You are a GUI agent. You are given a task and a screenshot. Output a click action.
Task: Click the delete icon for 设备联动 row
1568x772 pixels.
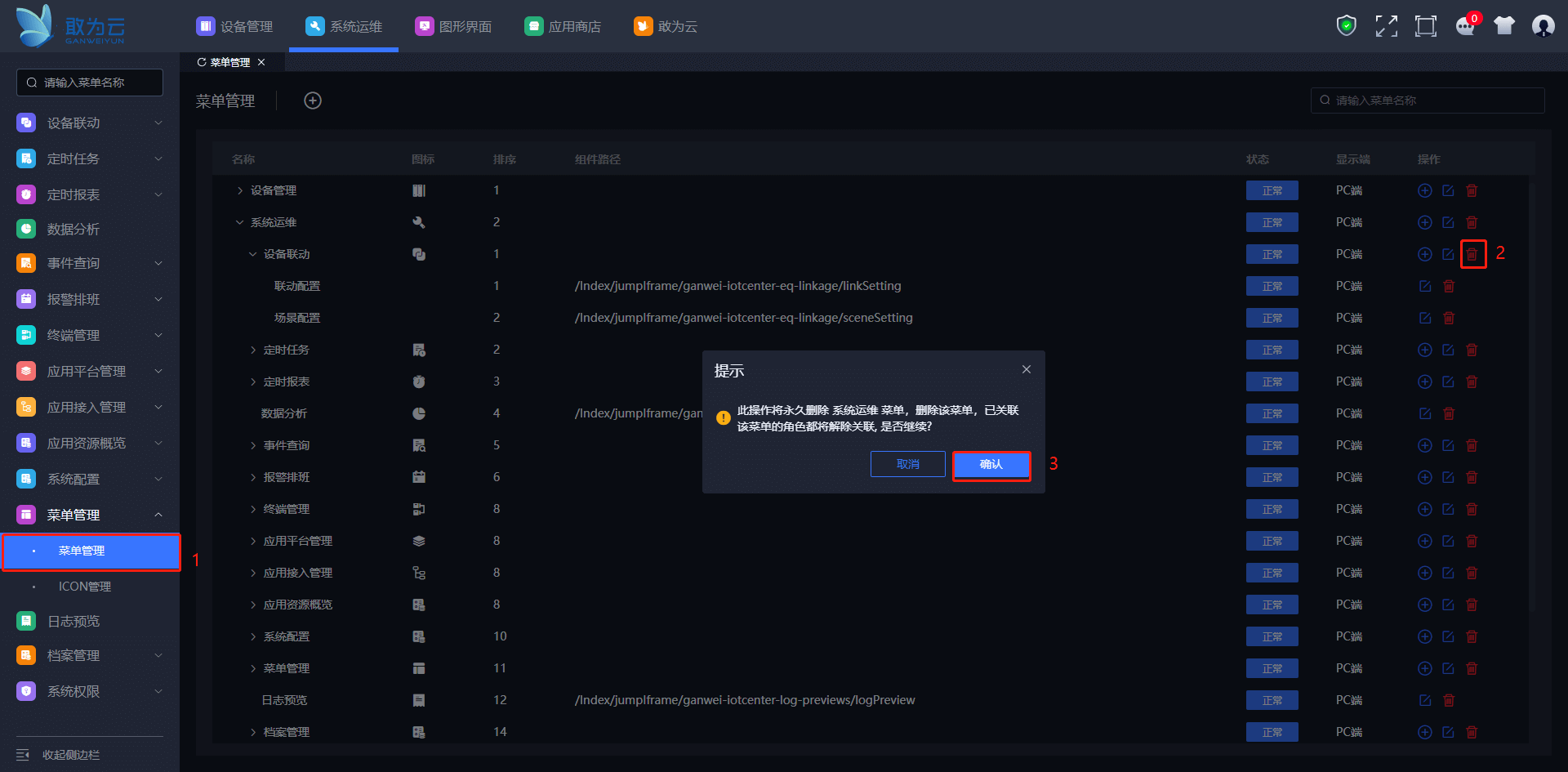pos(1472,254)
